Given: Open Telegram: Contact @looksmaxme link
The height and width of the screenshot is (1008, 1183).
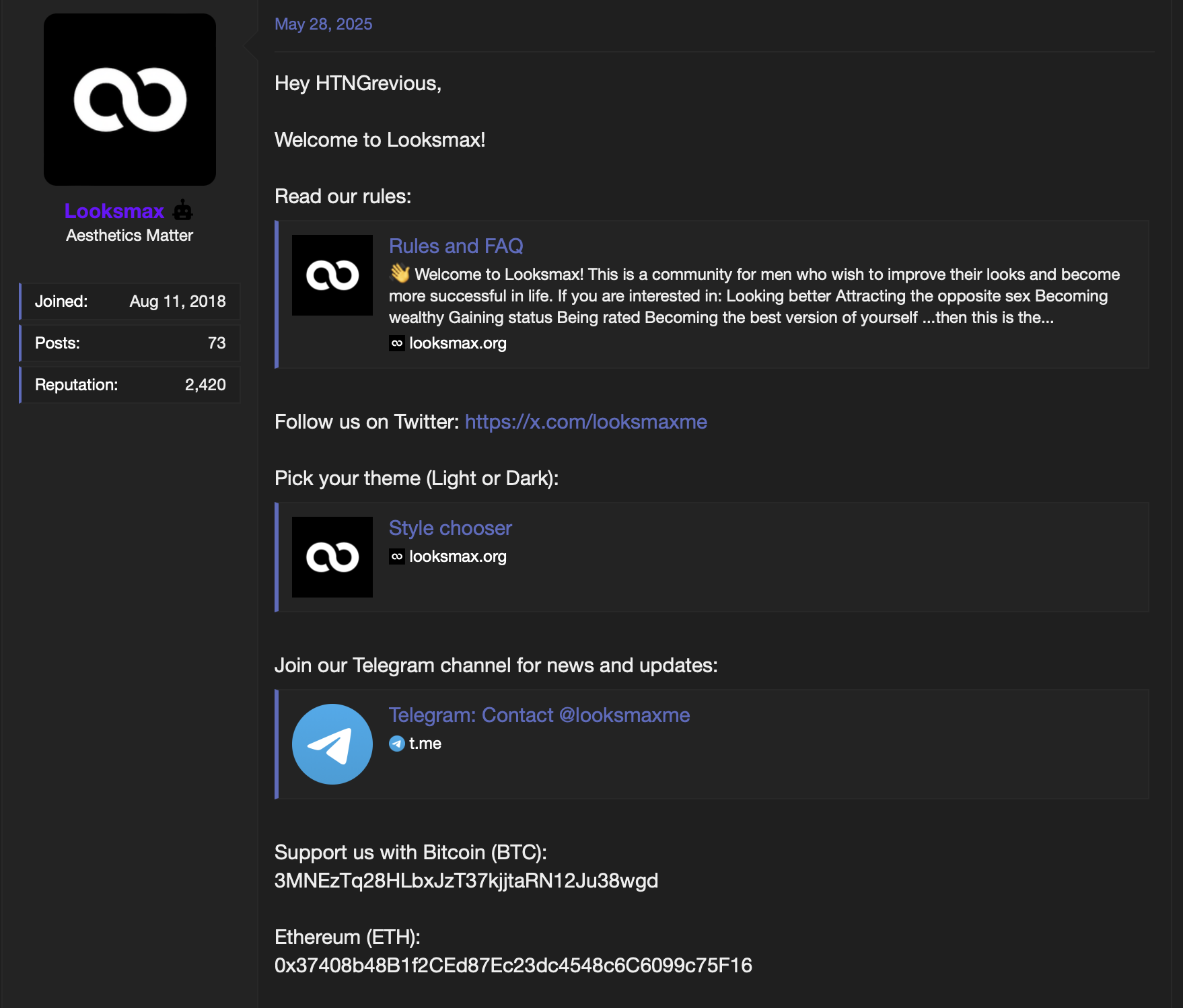Looking at the screenshot, I should point(539,715).
